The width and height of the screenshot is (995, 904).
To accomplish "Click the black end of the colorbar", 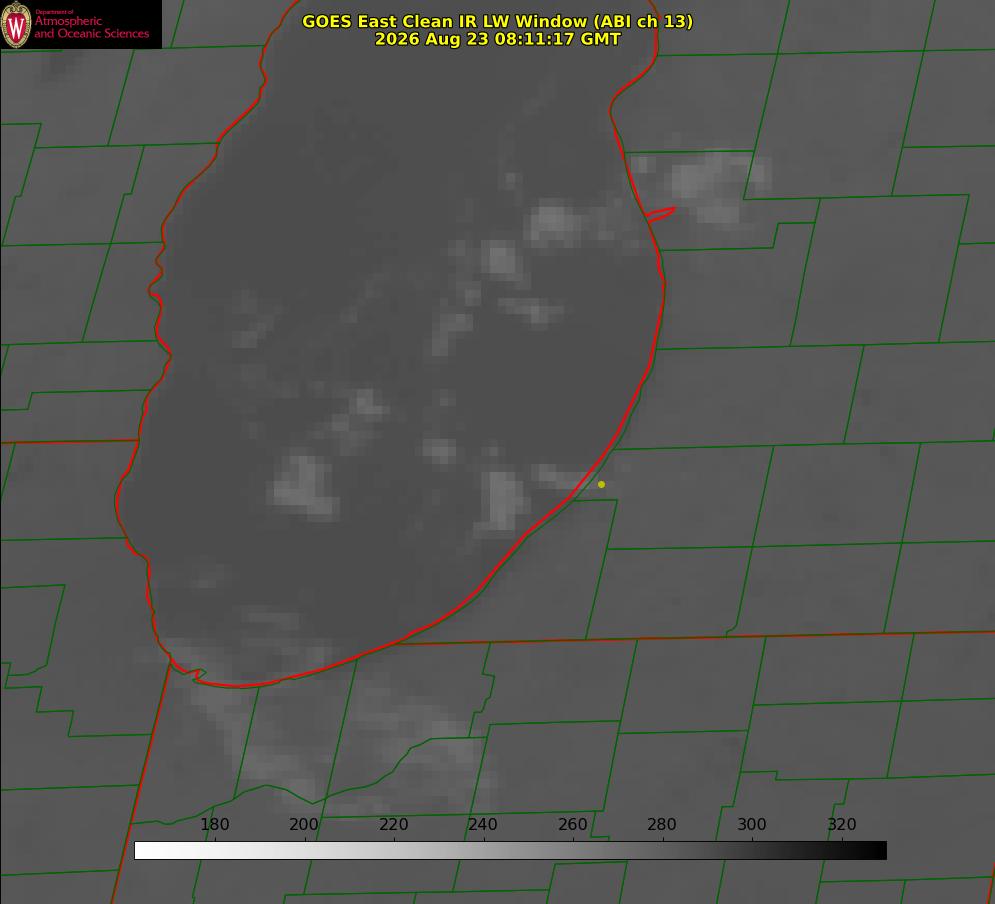I will tap(878, 851).
